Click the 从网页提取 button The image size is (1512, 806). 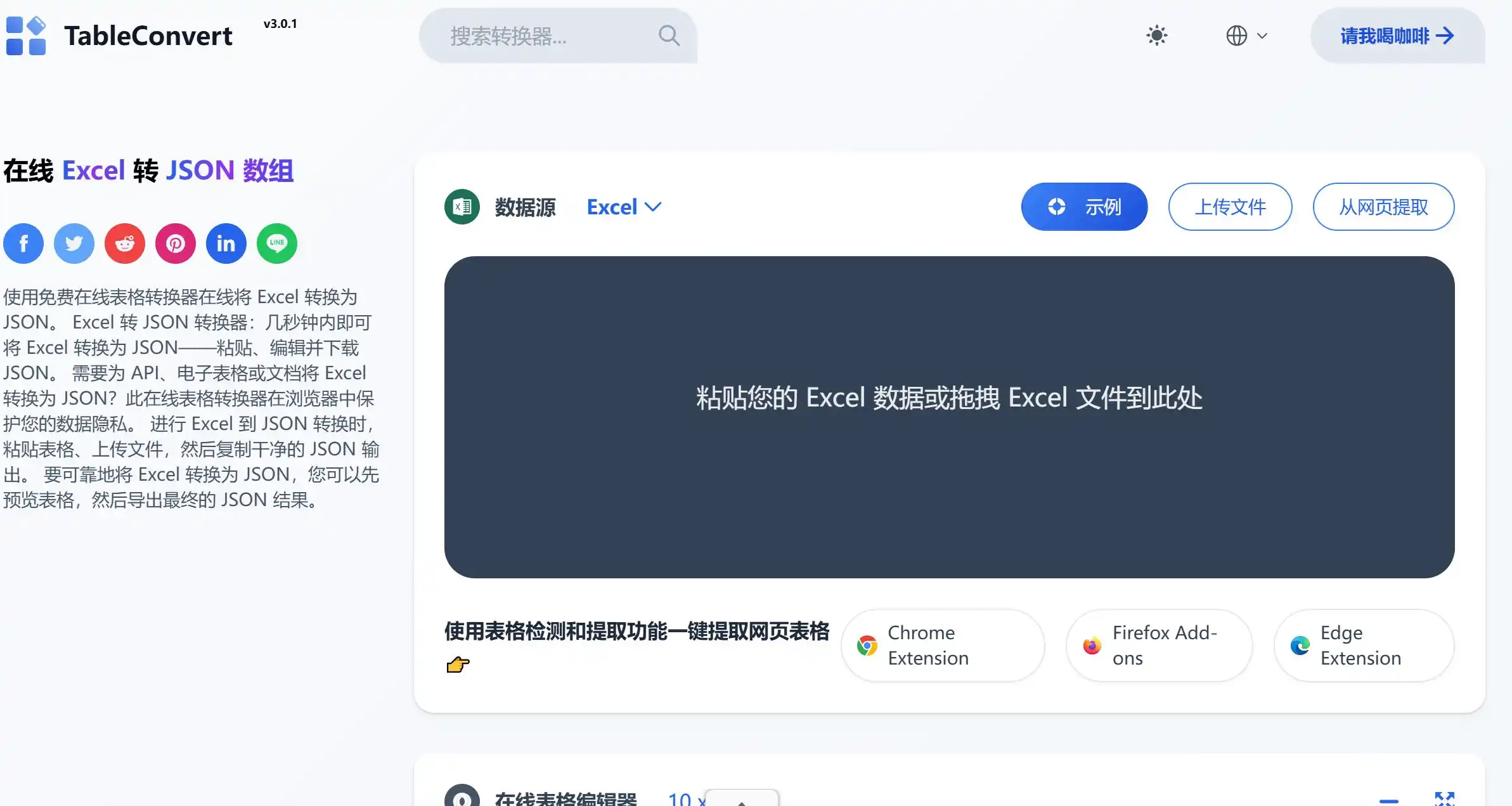1383,207
